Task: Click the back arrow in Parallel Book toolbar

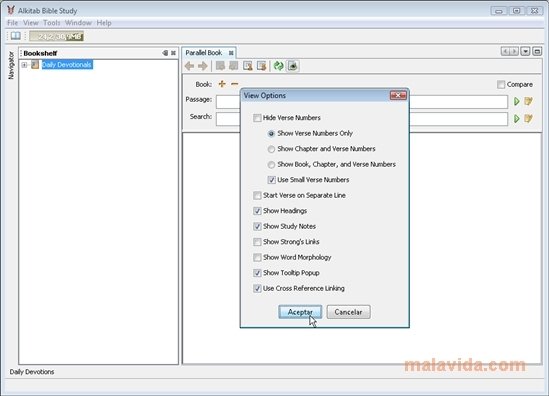Action: coord(189,66)
